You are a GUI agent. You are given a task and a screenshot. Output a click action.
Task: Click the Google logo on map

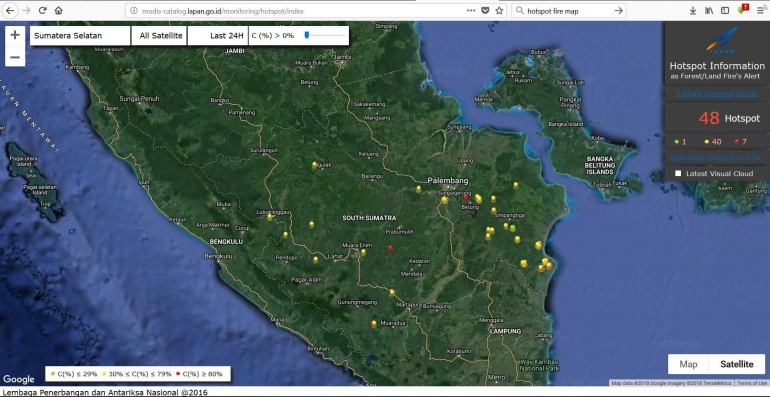tap(19, 379)
